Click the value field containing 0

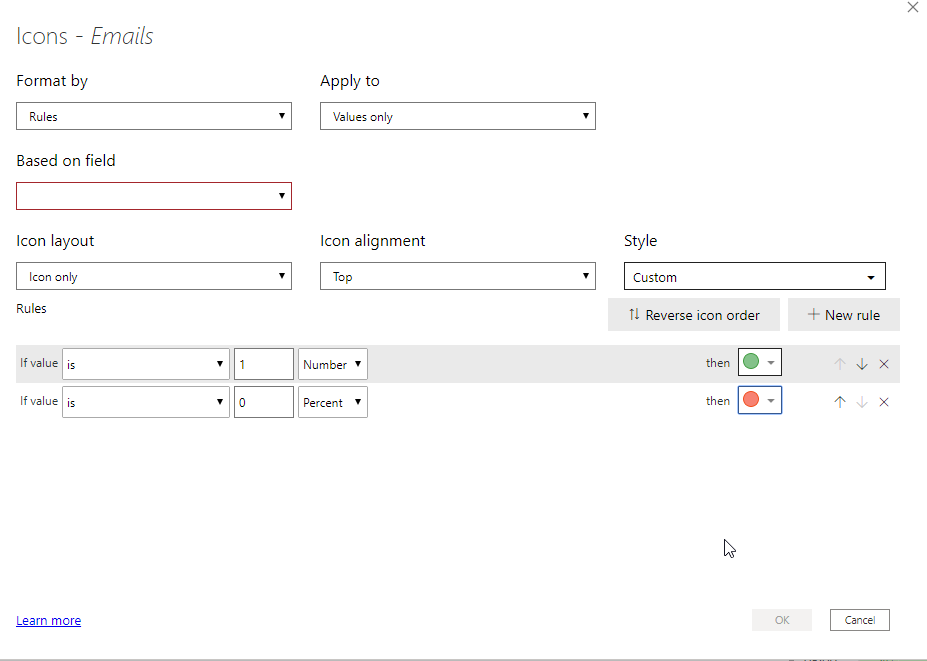[x=264, y=402]
